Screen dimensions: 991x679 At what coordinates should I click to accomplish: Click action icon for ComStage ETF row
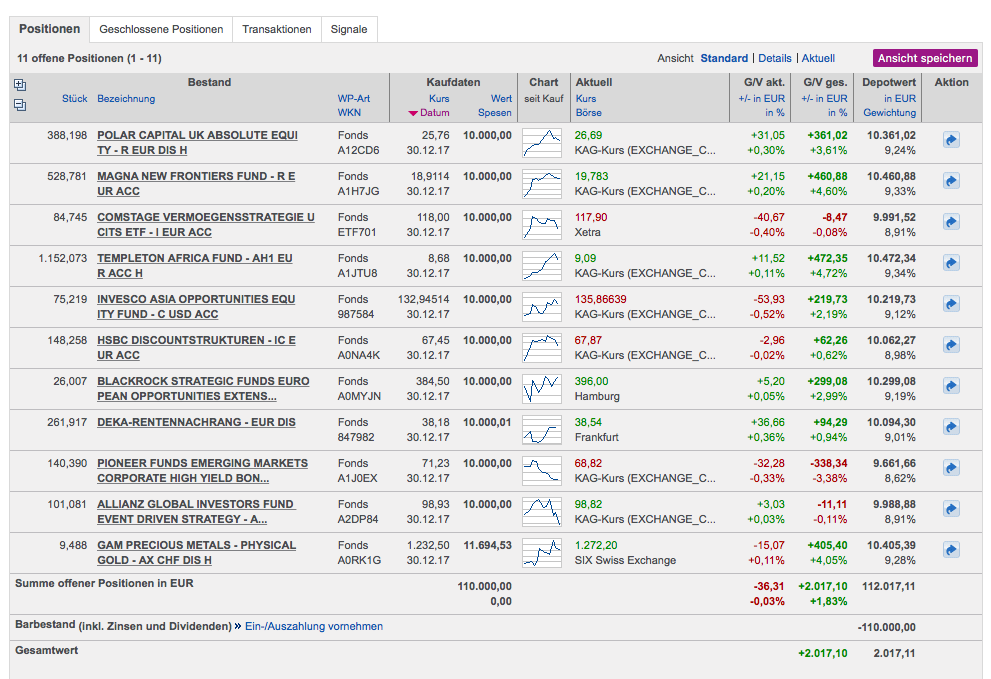(951, 222)
